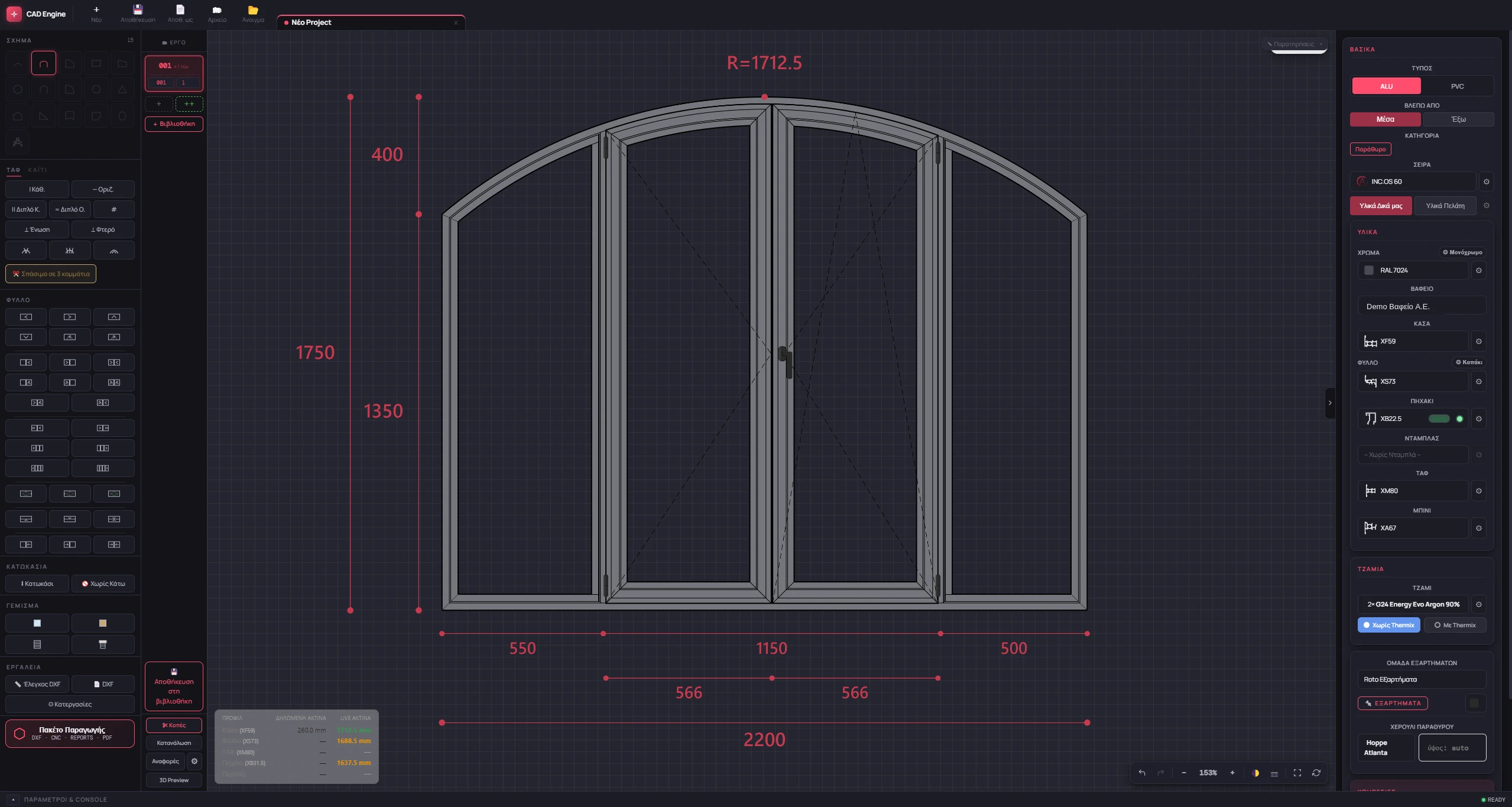Open settings gear beside RAL 7024 color
This screenshot has height=807, width=1512.
point(1479,270)
